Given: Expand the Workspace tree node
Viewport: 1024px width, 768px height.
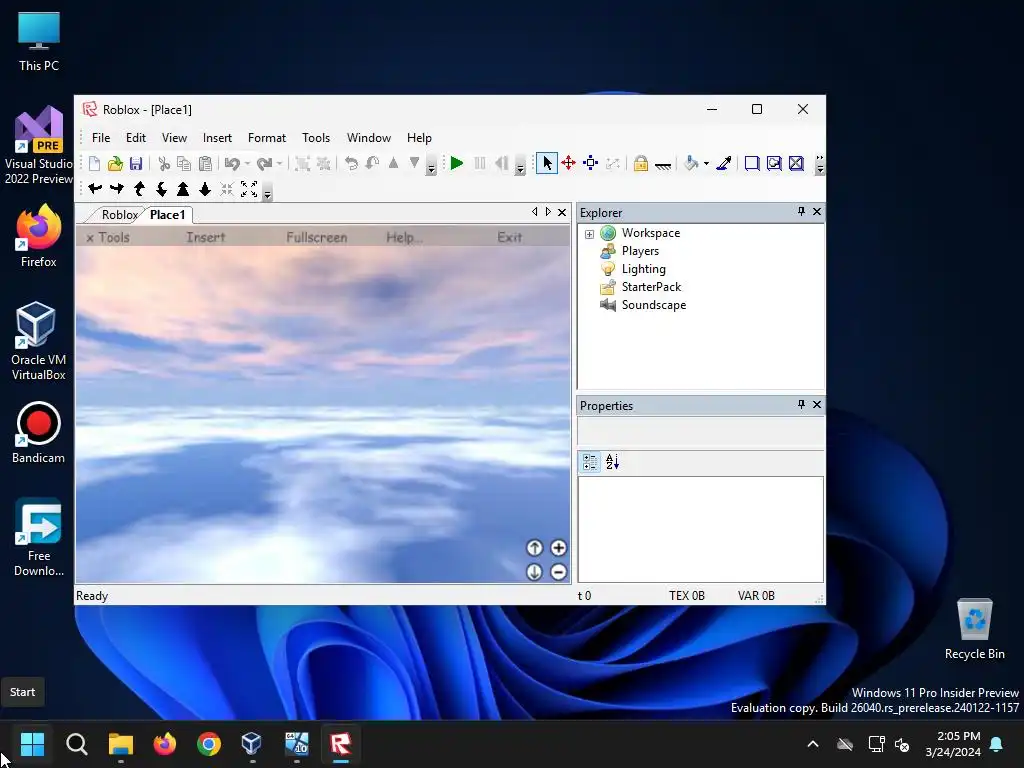Looking at the screenshot, I should tap(589, 234).
